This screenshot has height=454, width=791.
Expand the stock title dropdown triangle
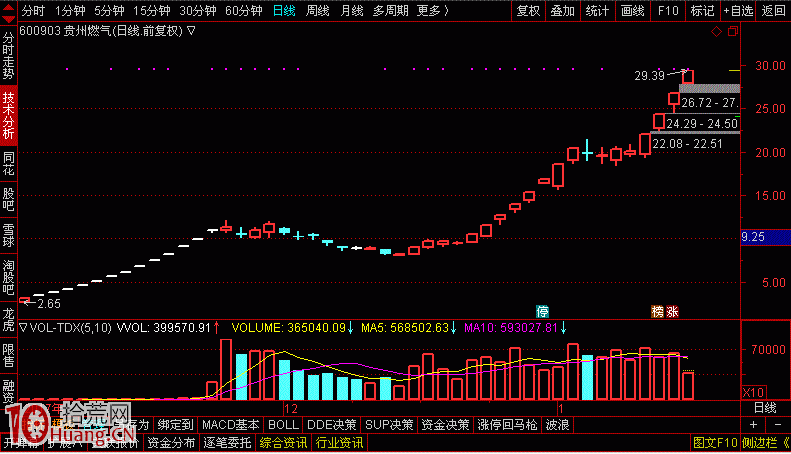191,31
